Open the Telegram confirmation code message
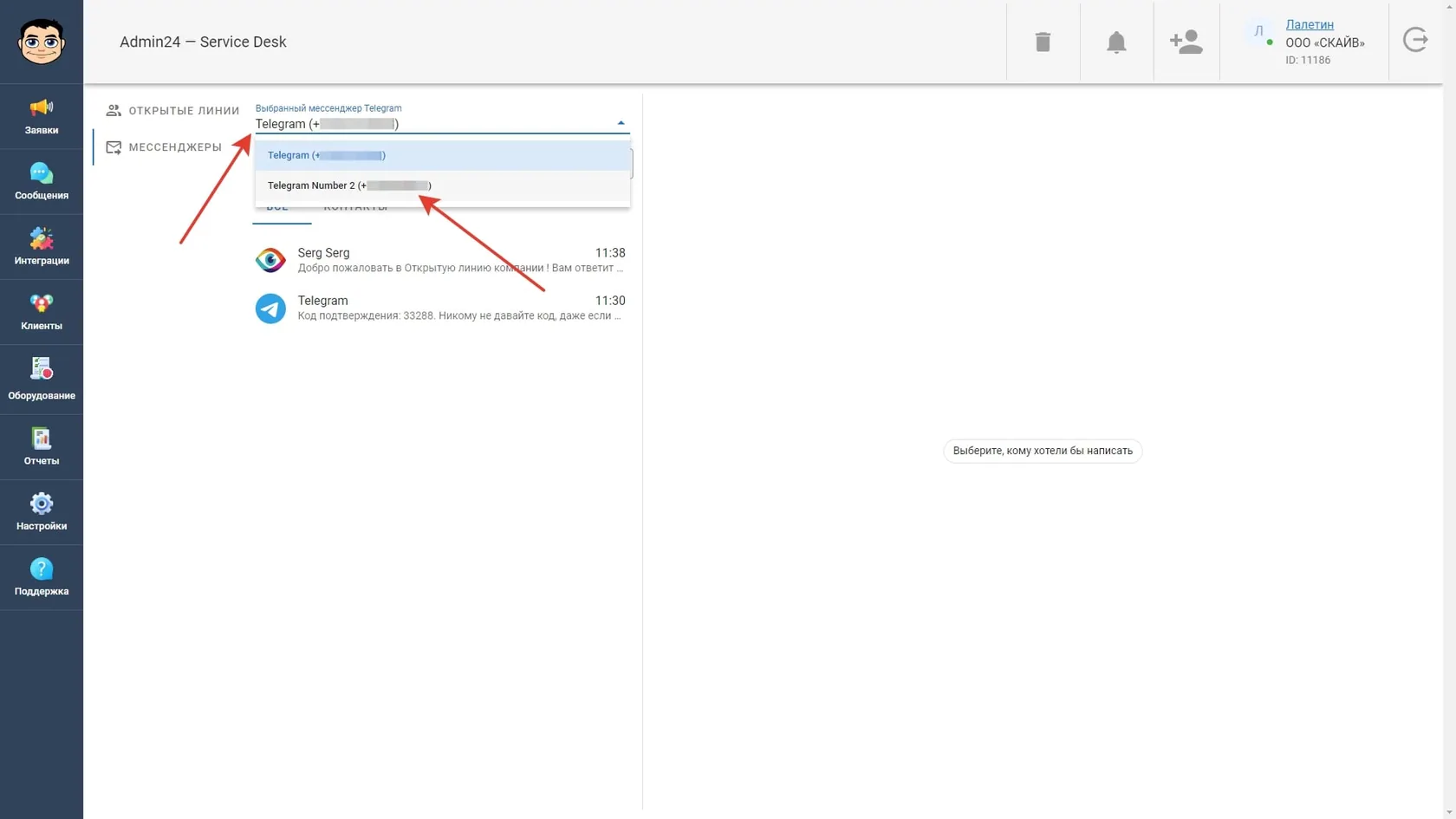Viewport: 1456px width, 819px height. click(460, 315)
